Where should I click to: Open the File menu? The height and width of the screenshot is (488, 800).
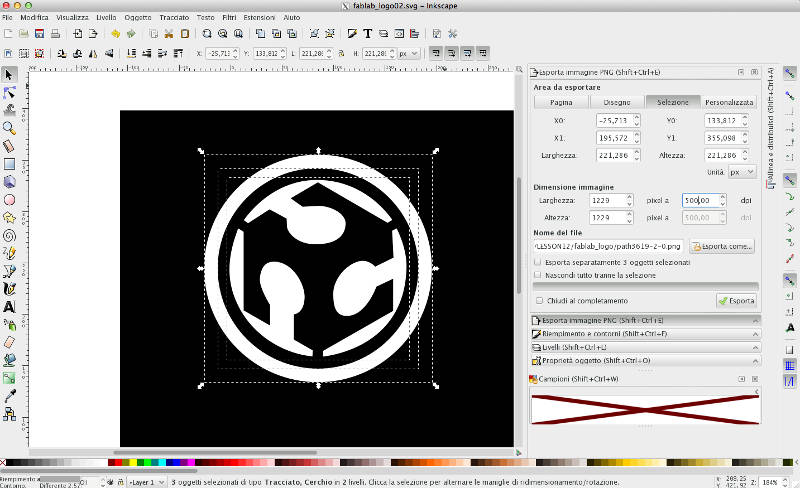(x=7, y=17)
